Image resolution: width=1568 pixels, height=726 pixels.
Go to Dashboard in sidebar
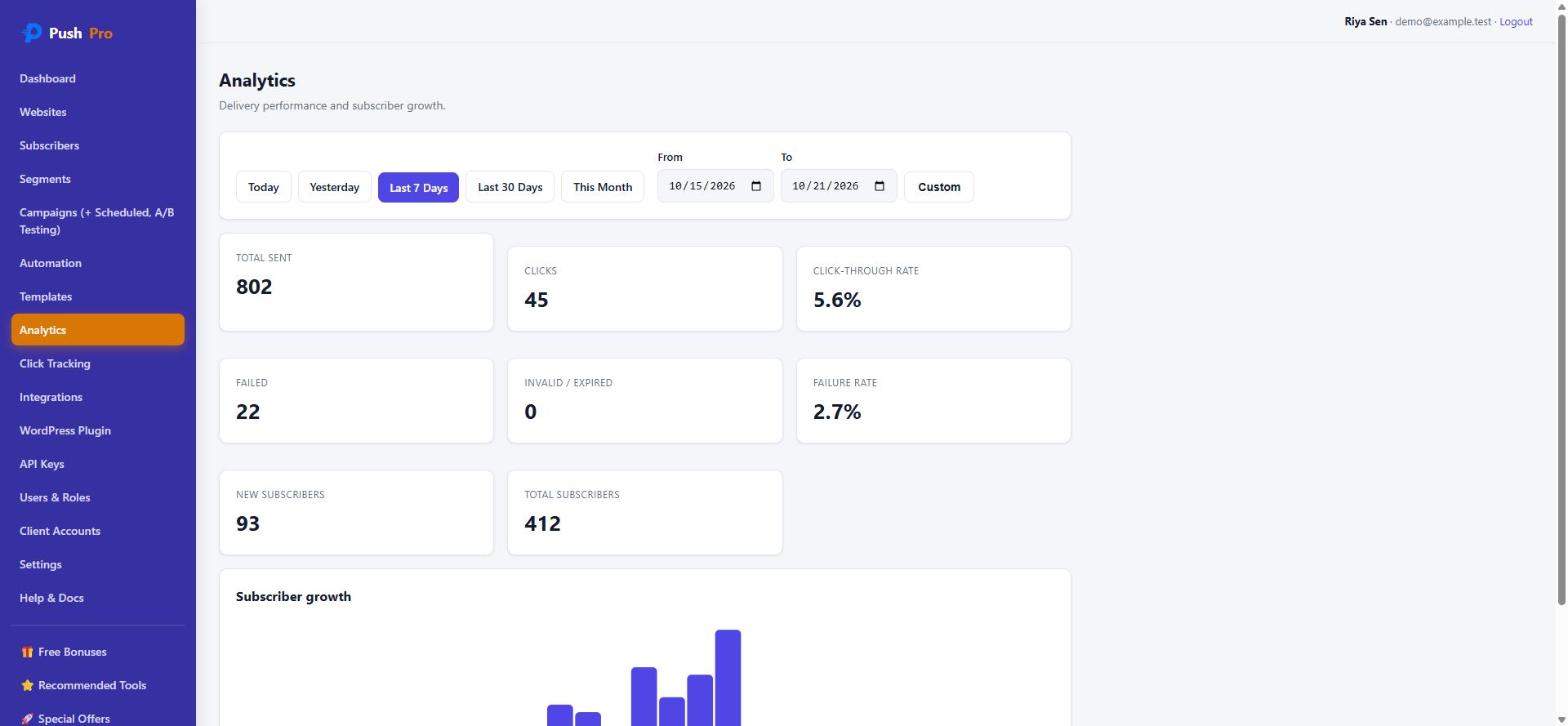coord(97,79)
